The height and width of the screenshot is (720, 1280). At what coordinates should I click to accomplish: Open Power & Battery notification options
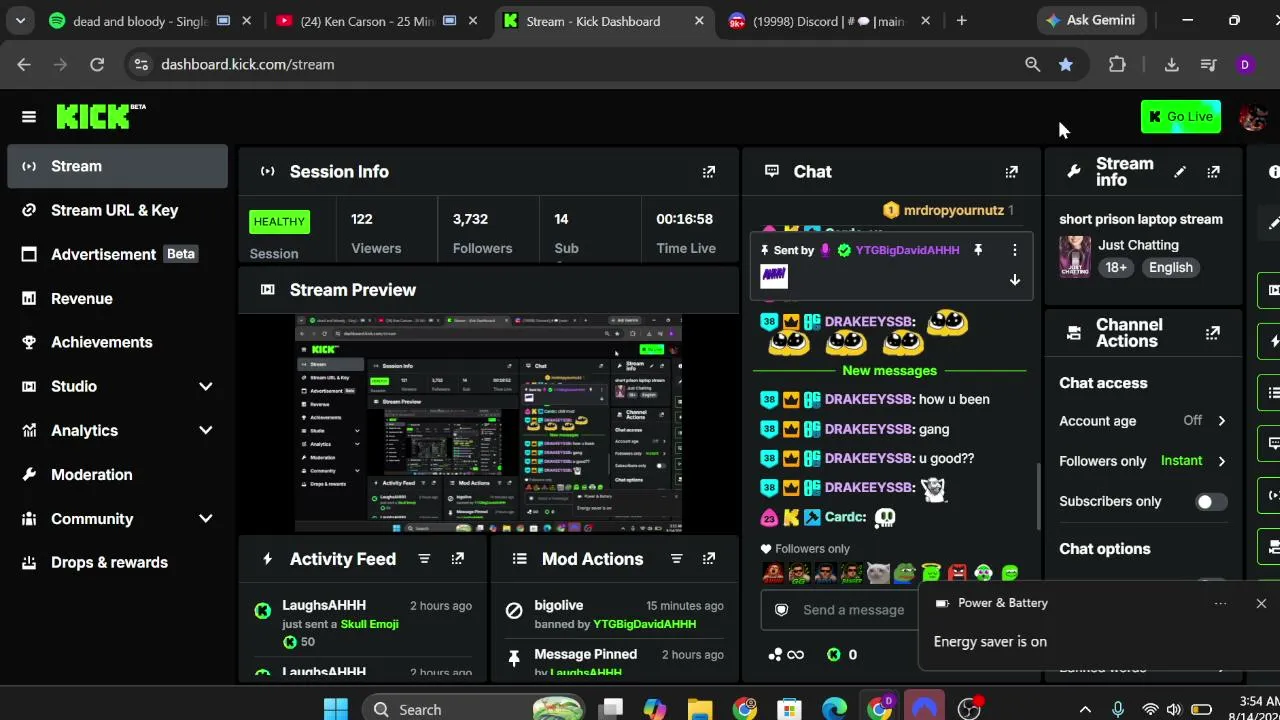click(x=1220, y=603)
